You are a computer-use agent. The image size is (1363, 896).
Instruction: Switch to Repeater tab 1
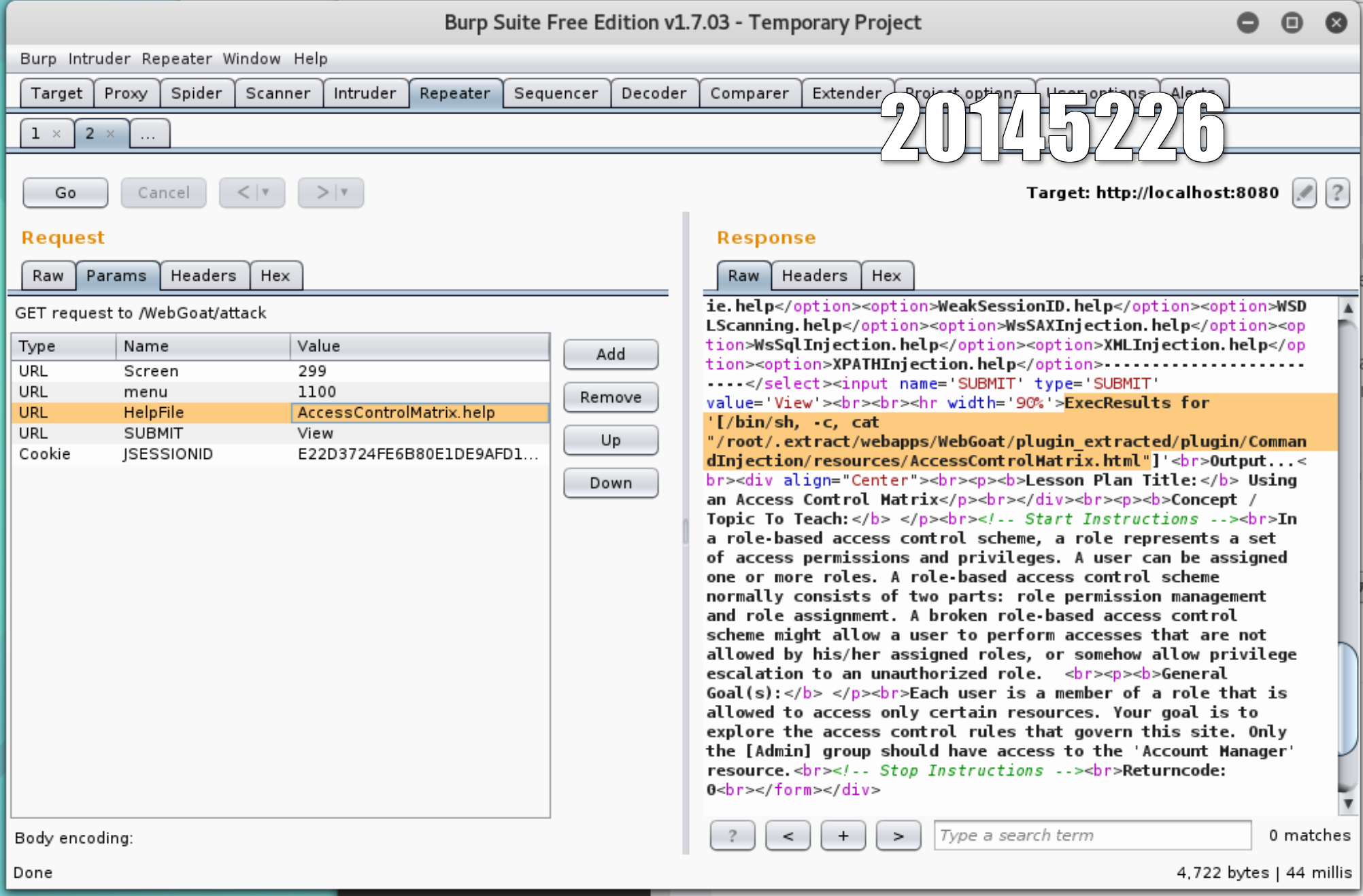tap(36, 133)
